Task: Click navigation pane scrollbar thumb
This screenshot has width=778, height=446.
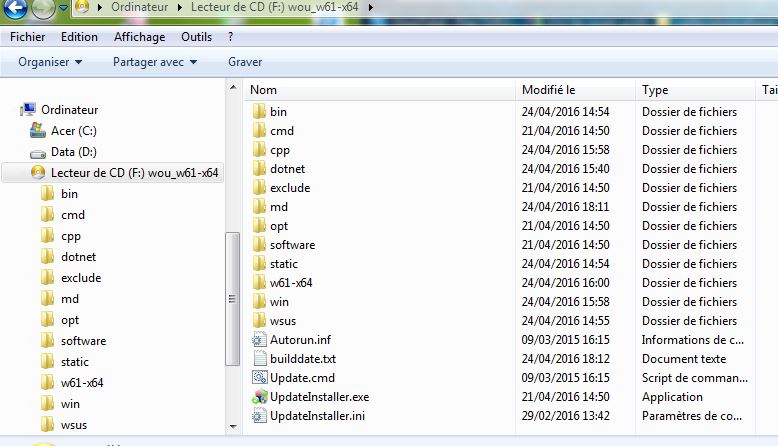Action: [232, 299]
